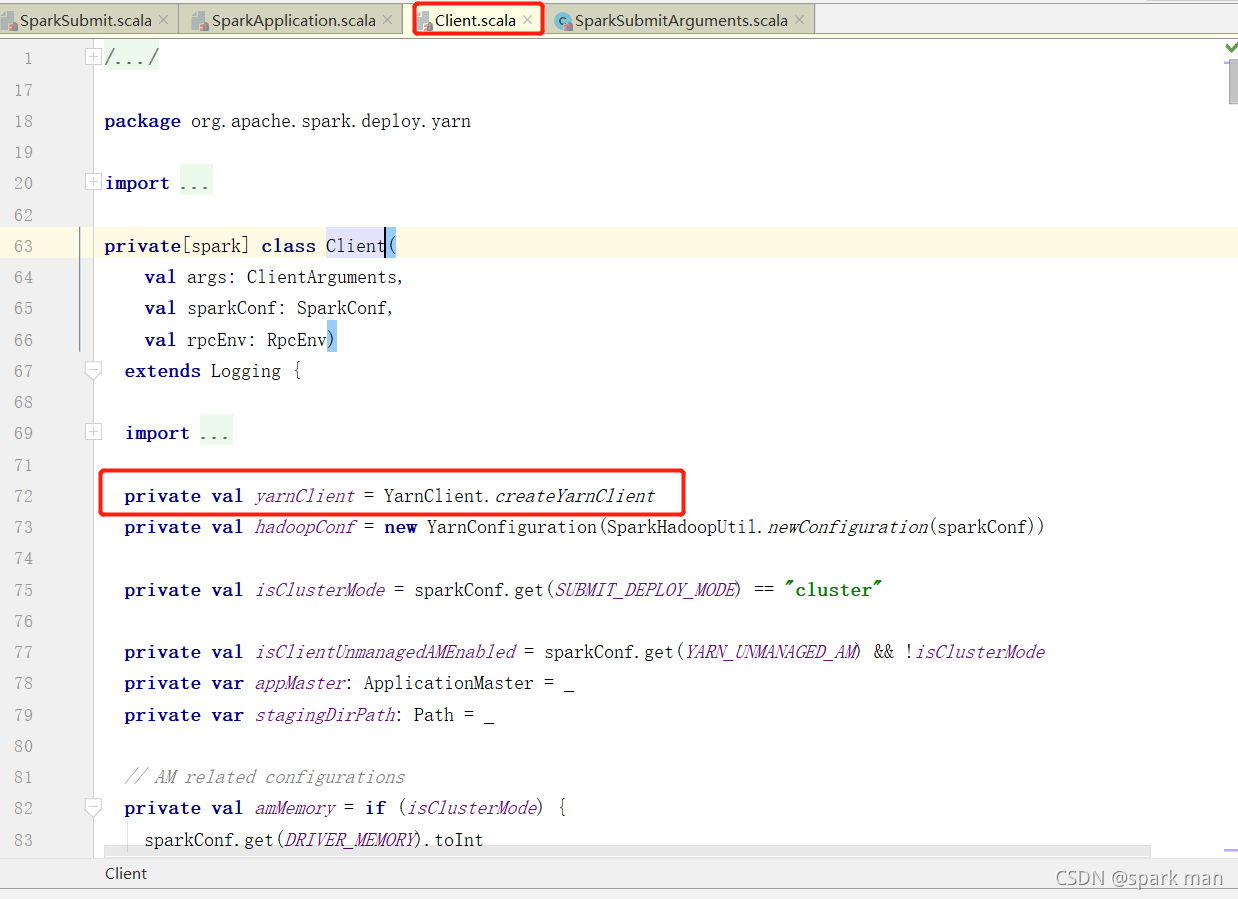Click line number 72 in the gutter

(23, 496)
